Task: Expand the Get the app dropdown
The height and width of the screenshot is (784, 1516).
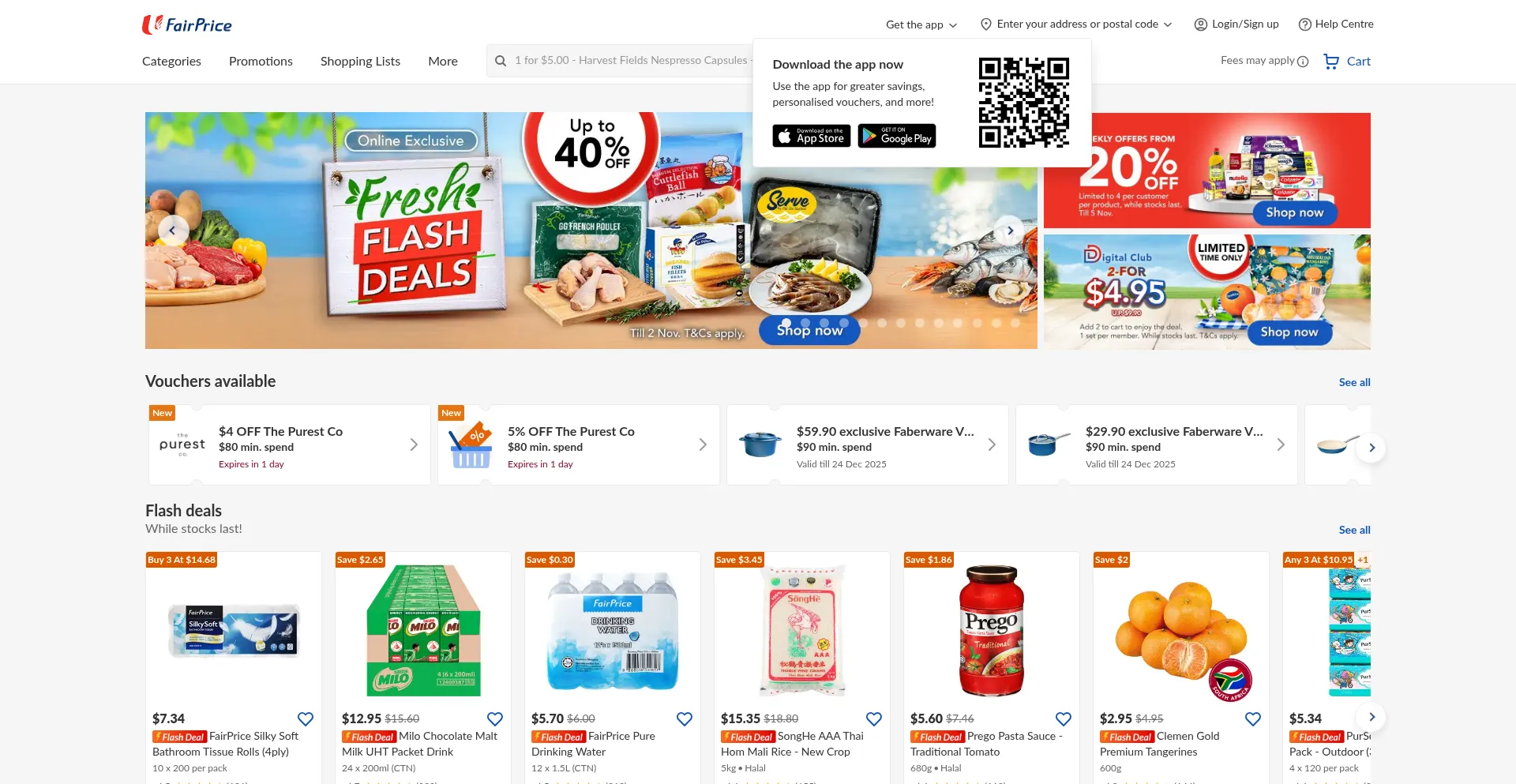Action: (x=921, y=24)
